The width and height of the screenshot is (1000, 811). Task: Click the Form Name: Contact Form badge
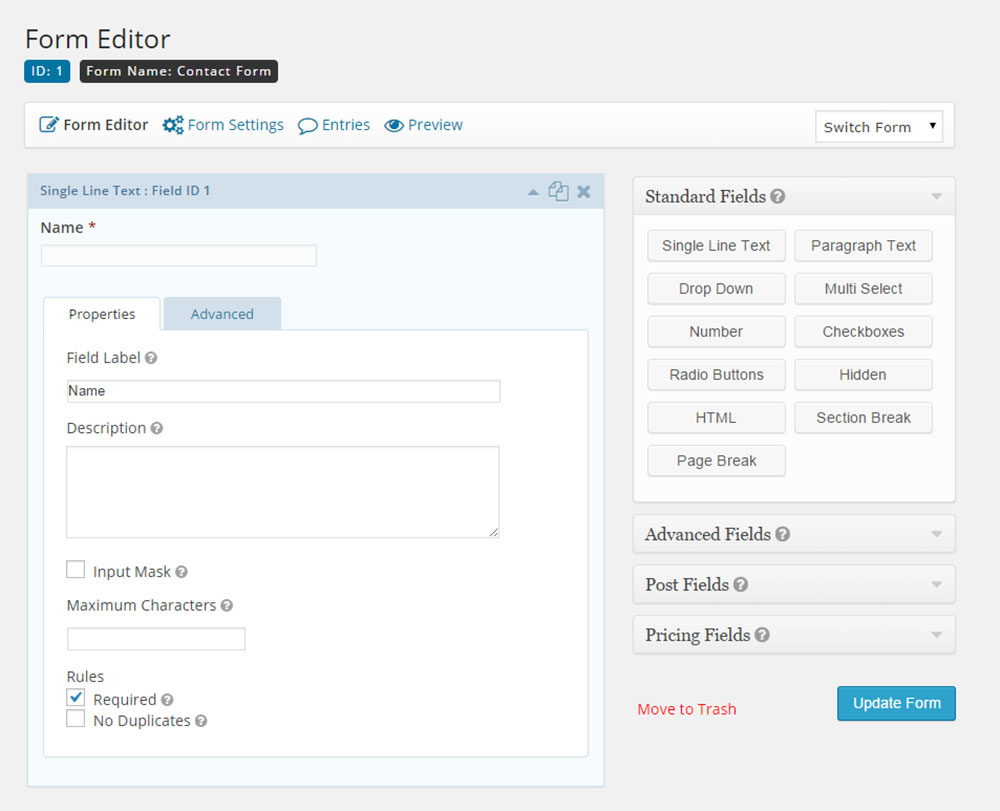pos(179,71)
